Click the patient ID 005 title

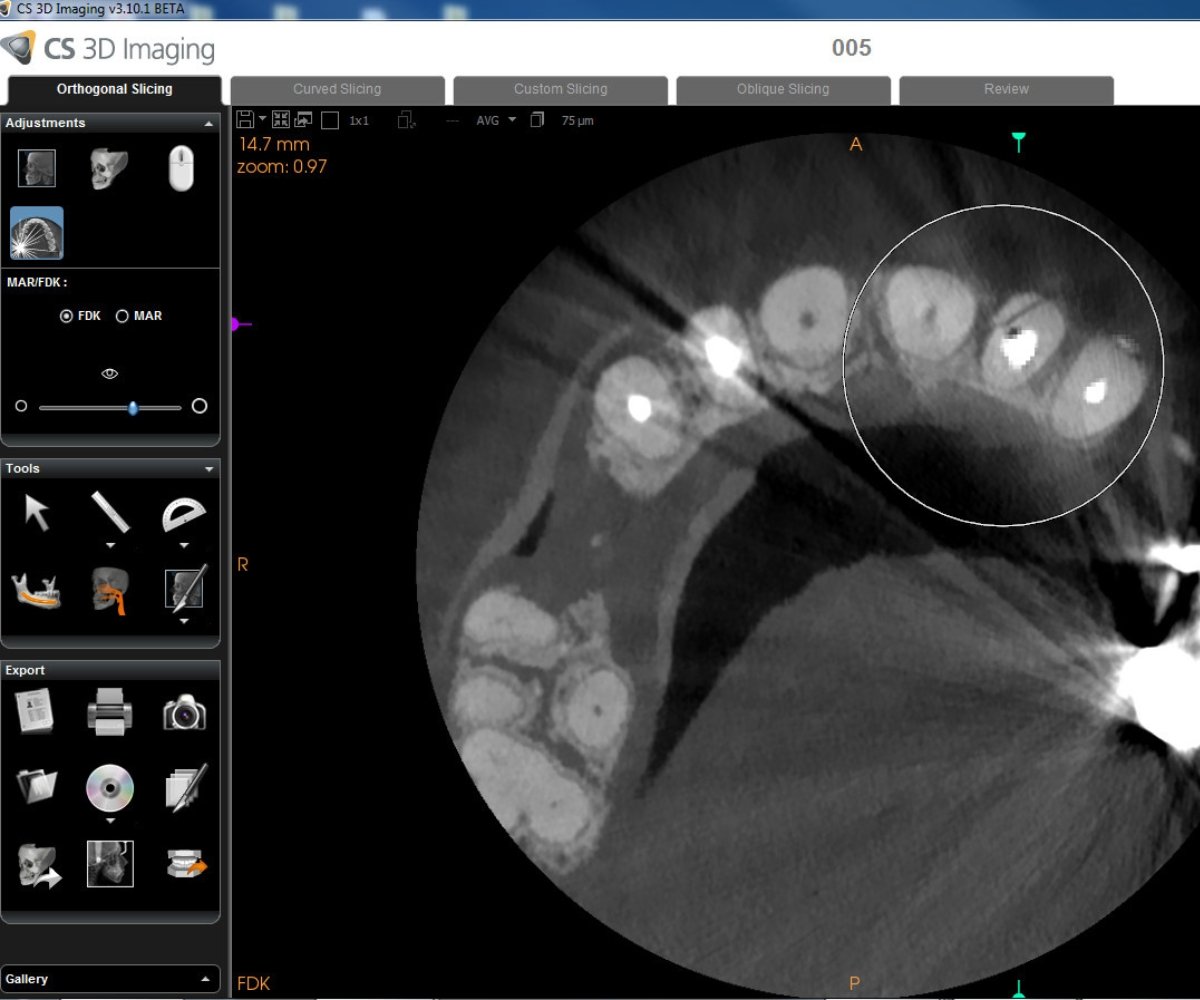coord(851,48)
